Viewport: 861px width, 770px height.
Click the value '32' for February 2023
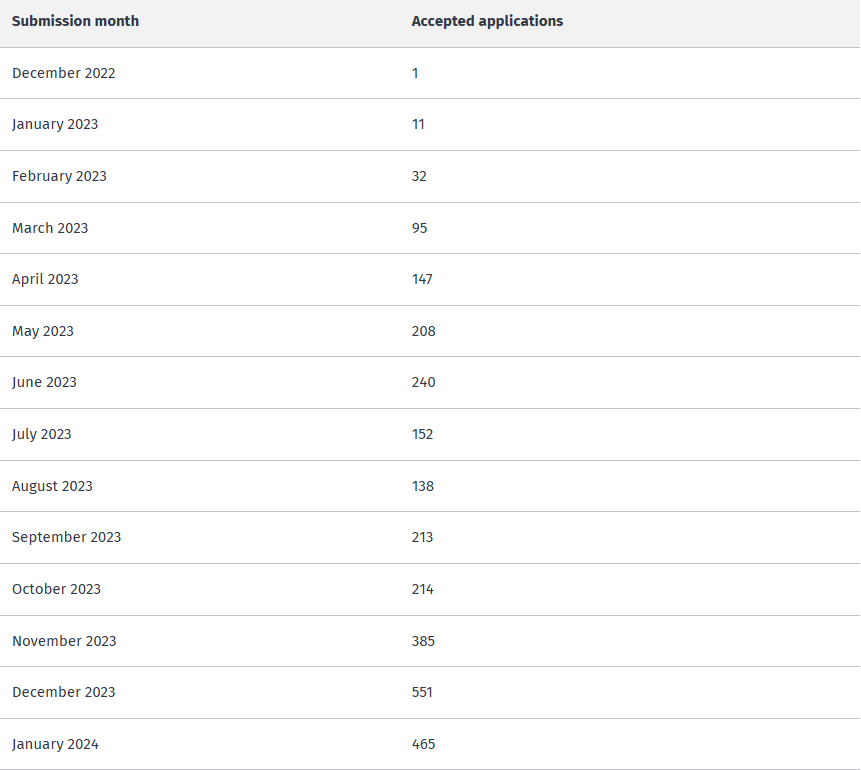[419, 176]
